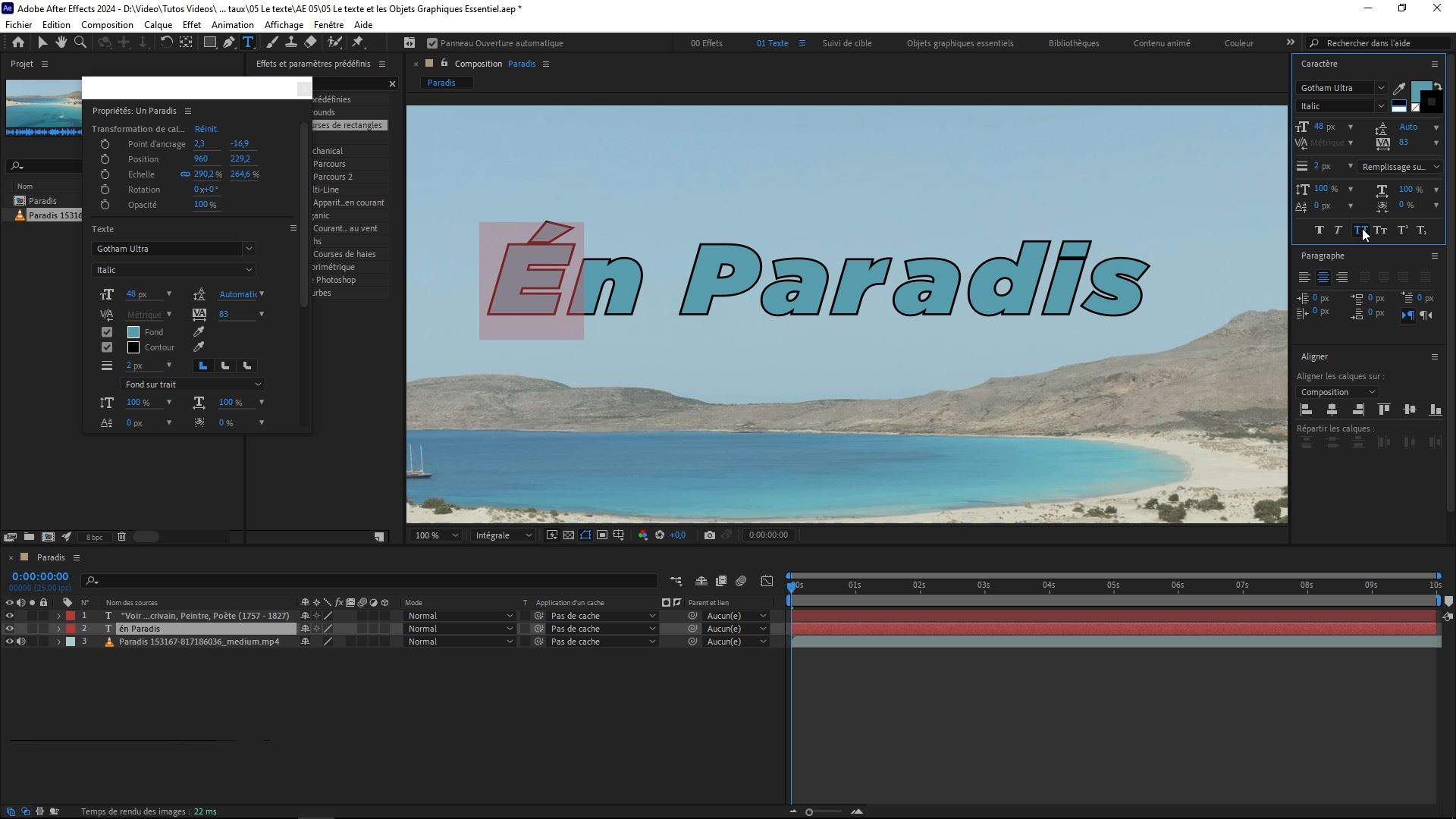Select Paradis composition in Project panel
This screenshot has height=819, width=1456.
pos(42,201)
